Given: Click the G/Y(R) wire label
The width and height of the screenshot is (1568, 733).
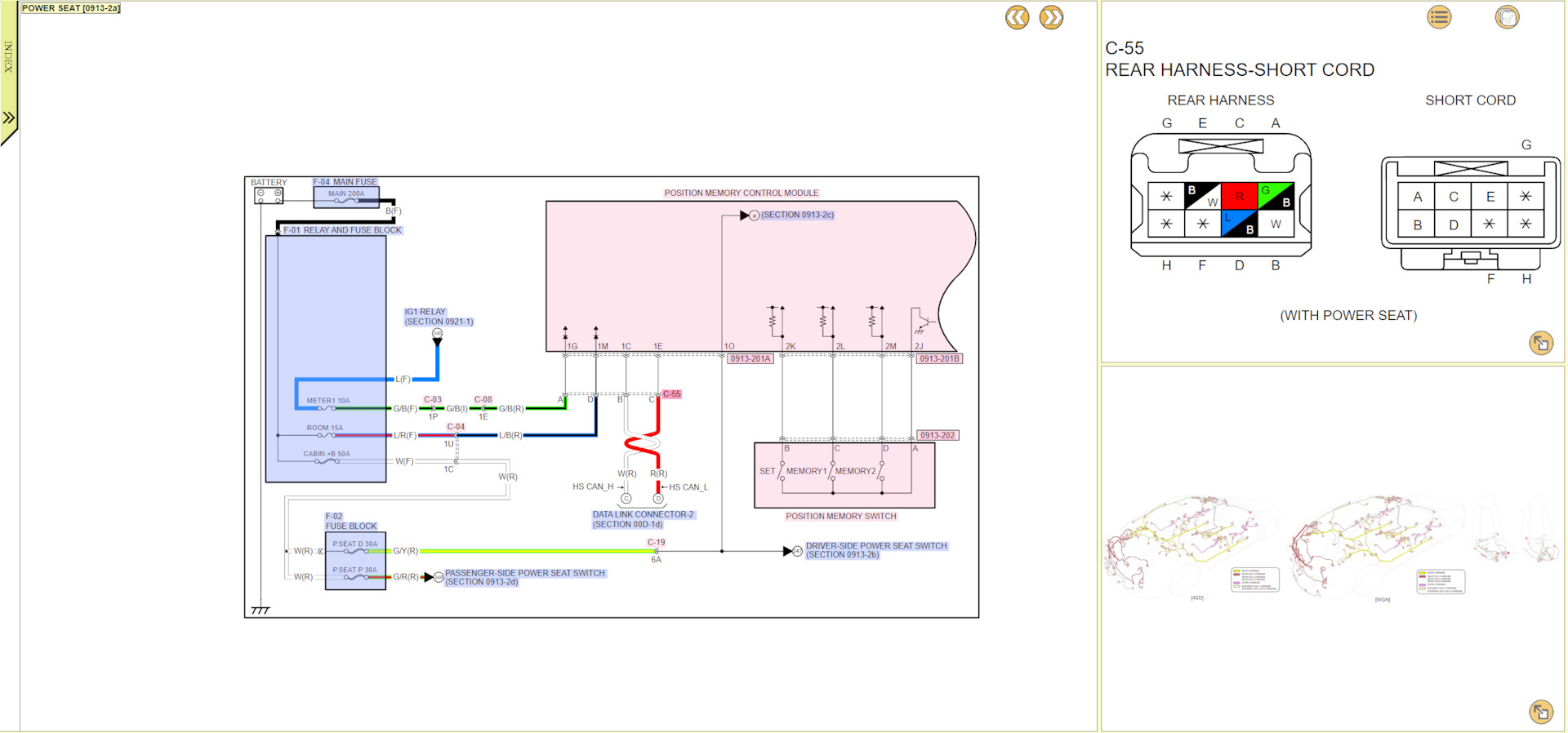Looking at the screenshot, I should tap(406, 551).
